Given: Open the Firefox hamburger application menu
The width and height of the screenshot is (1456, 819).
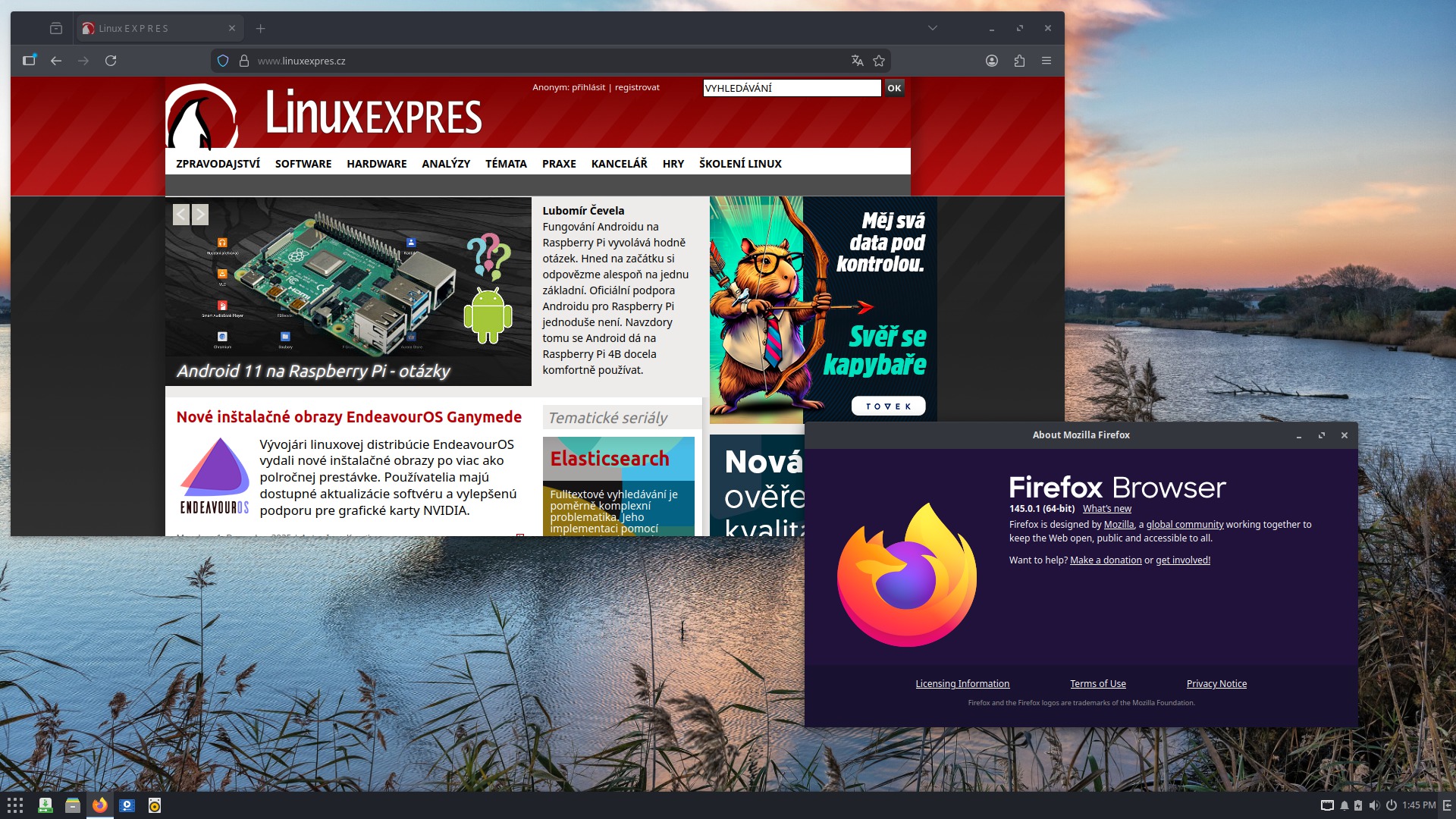Looking at the screenshot, I should coord(1046,61).
